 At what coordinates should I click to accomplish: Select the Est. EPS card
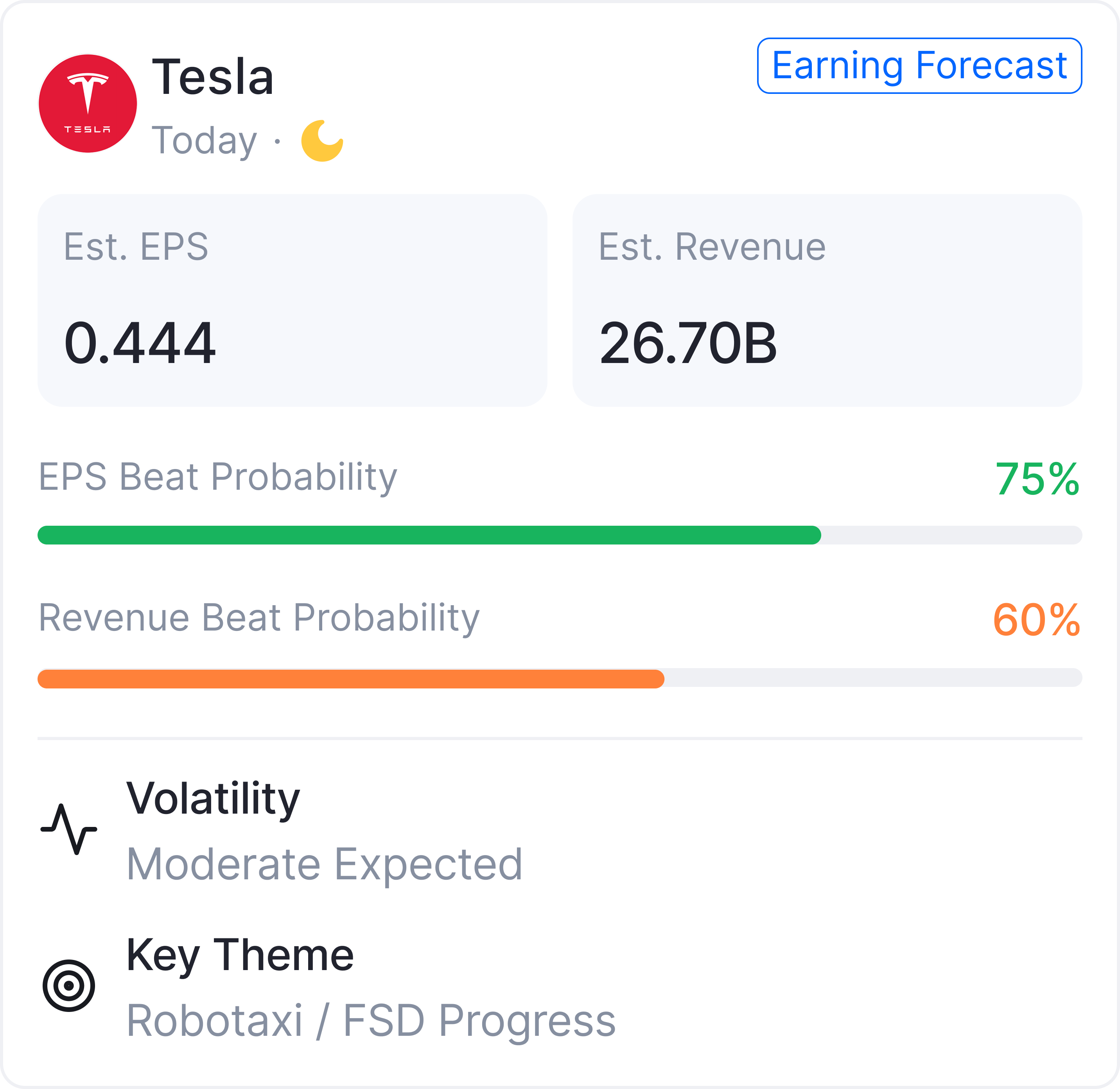tap(292, 300)
